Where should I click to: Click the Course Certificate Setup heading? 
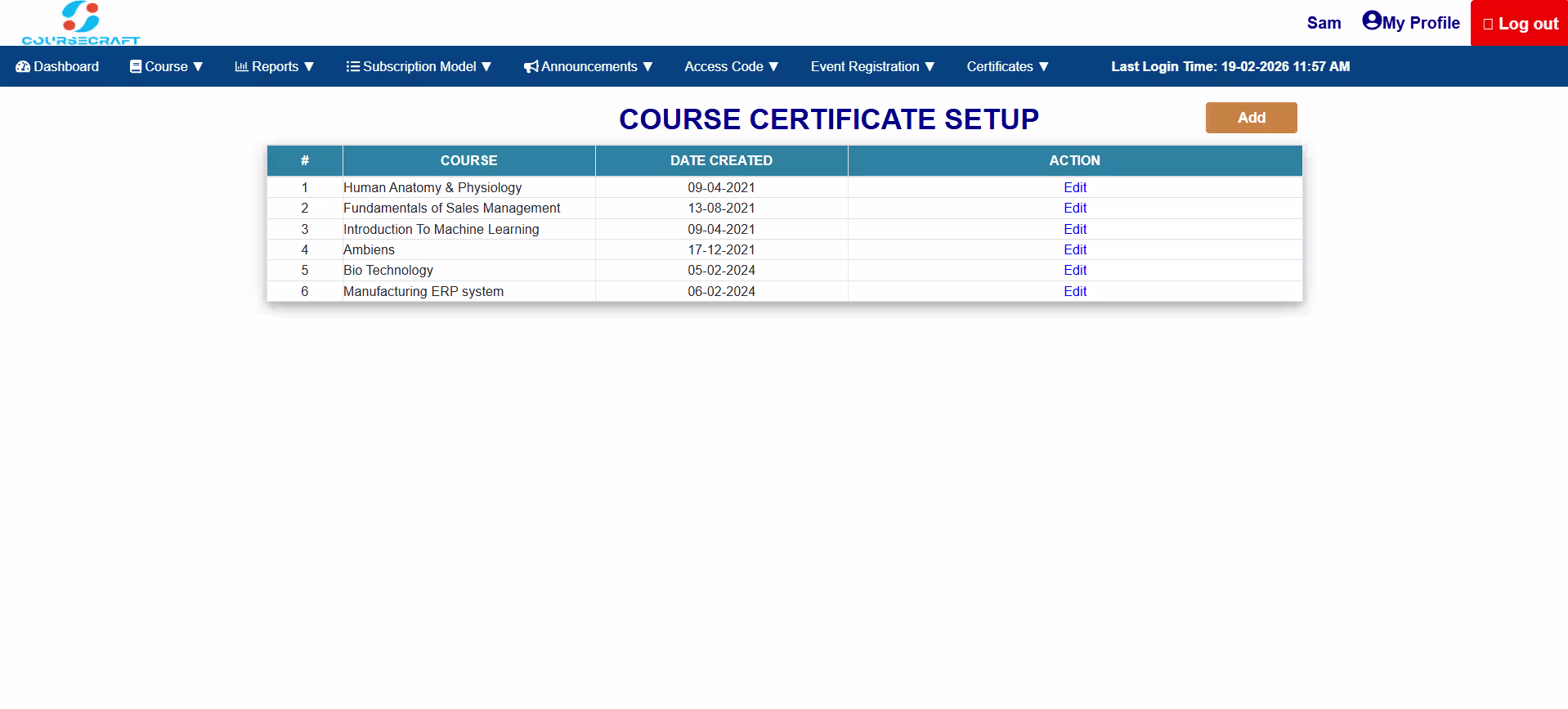829,119
